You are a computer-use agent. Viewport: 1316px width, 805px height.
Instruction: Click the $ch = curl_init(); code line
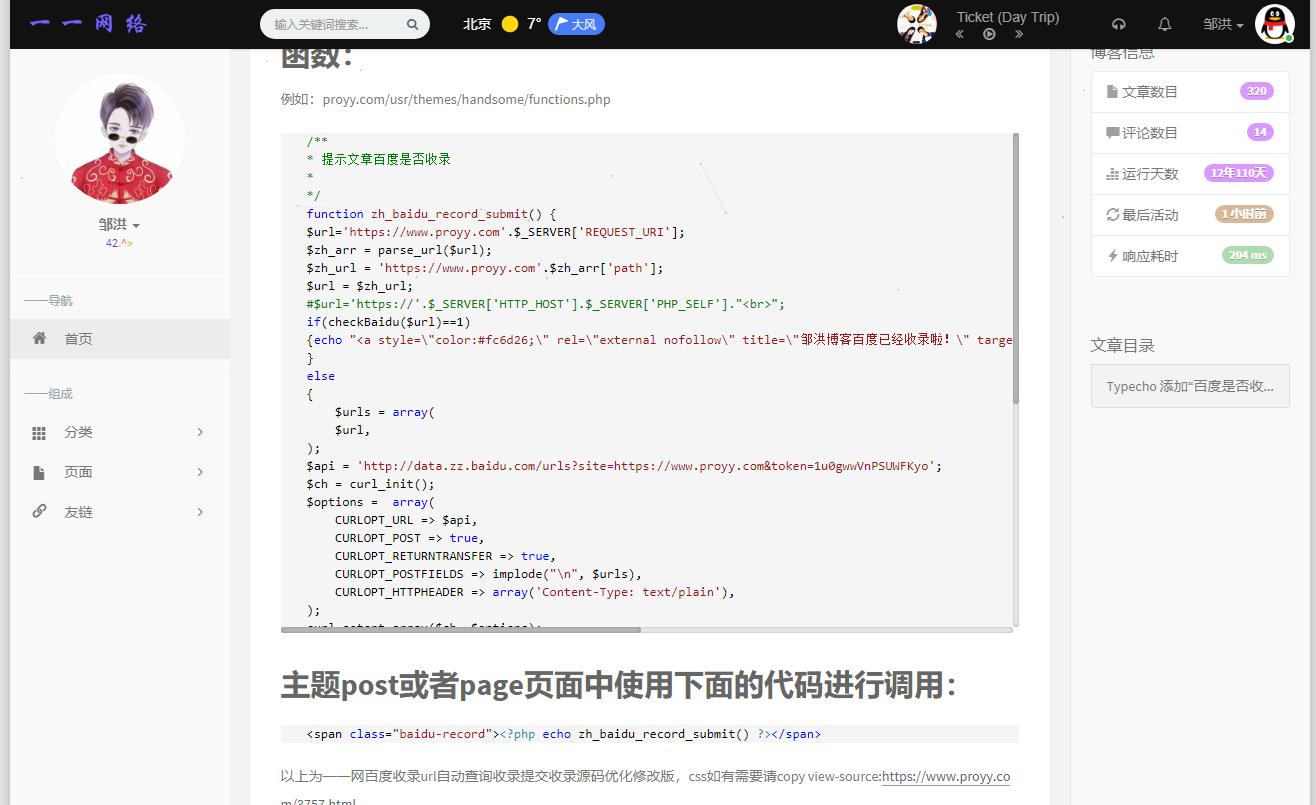[x=371, y=483]
